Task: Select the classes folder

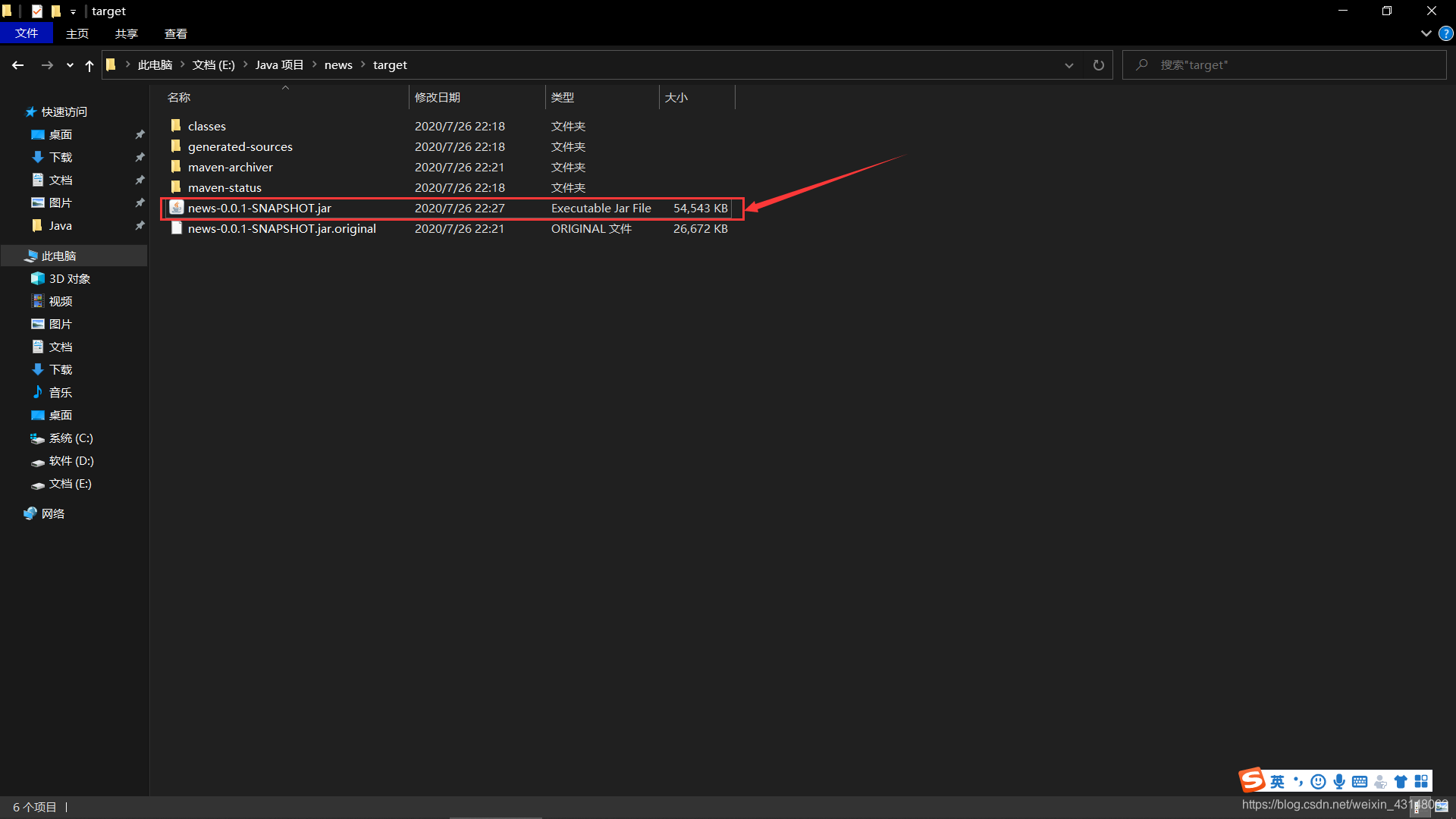Action: [x=207, y=126]
